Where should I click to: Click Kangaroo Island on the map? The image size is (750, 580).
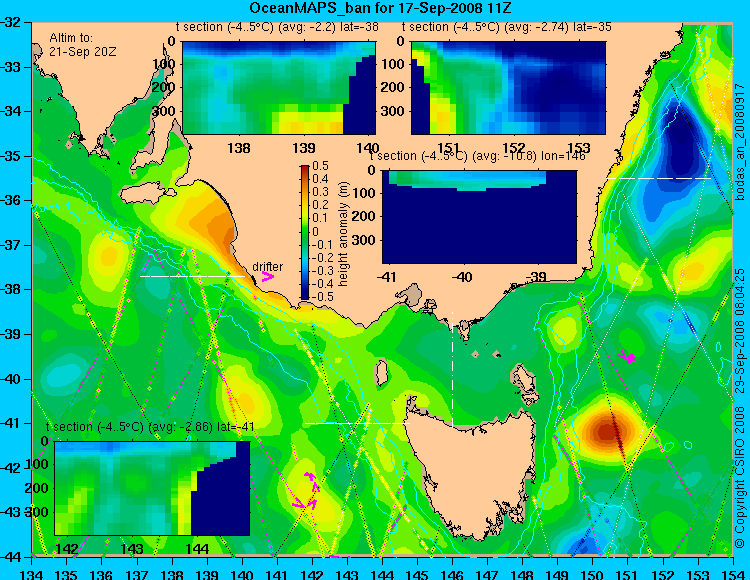pyautogui.click(x=146, y=193)
